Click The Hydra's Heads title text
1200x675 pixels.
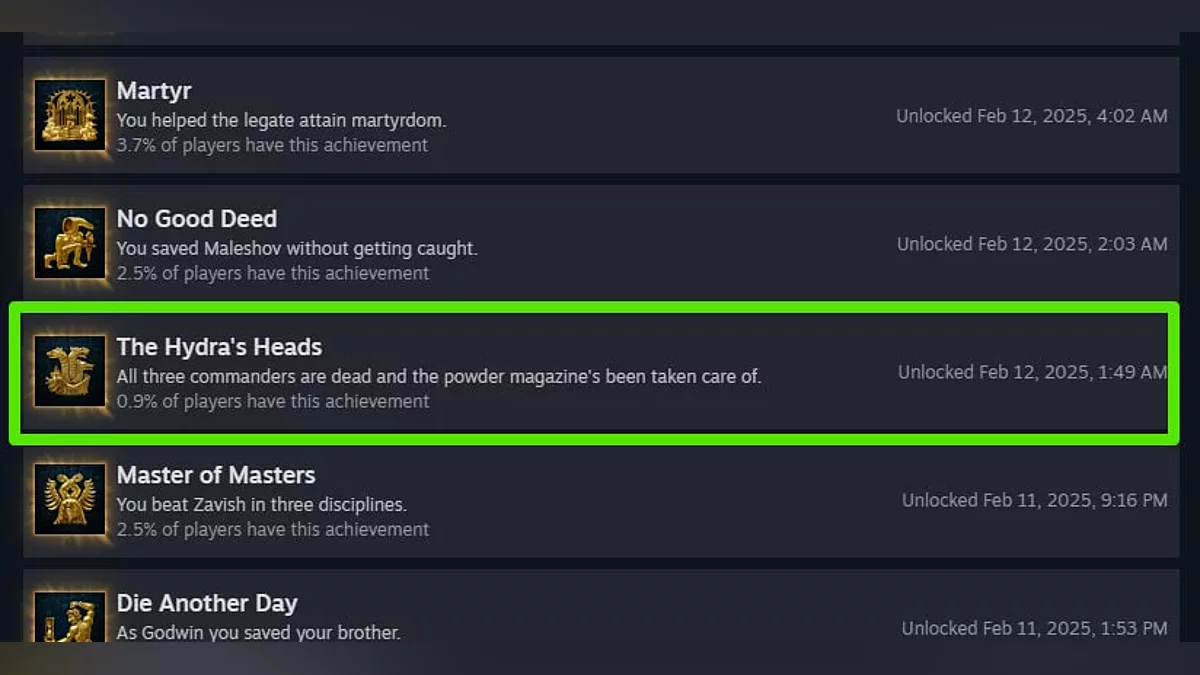click(219, 347)
